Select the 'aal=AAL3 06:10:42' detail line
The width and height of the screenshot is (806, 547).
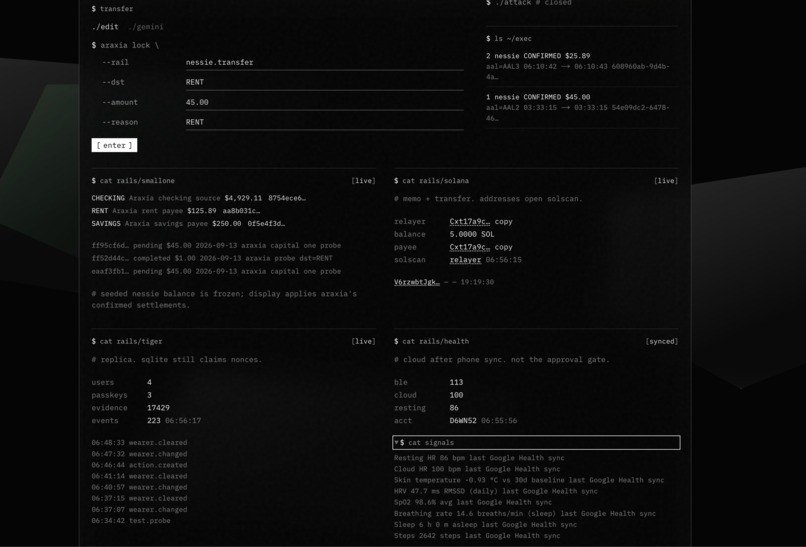pyautogui.click(x=578, y=71)
